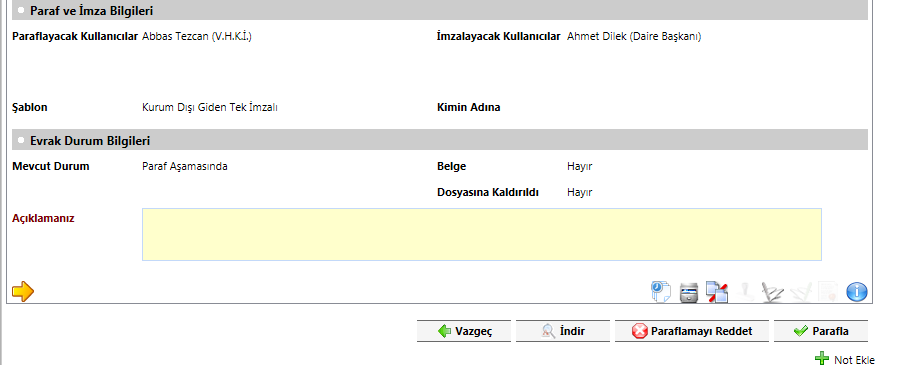This screenshot has width=914, height=365.
Task: Collapse the Evrak Durum Bilgileri section
Action: (22, 141)
